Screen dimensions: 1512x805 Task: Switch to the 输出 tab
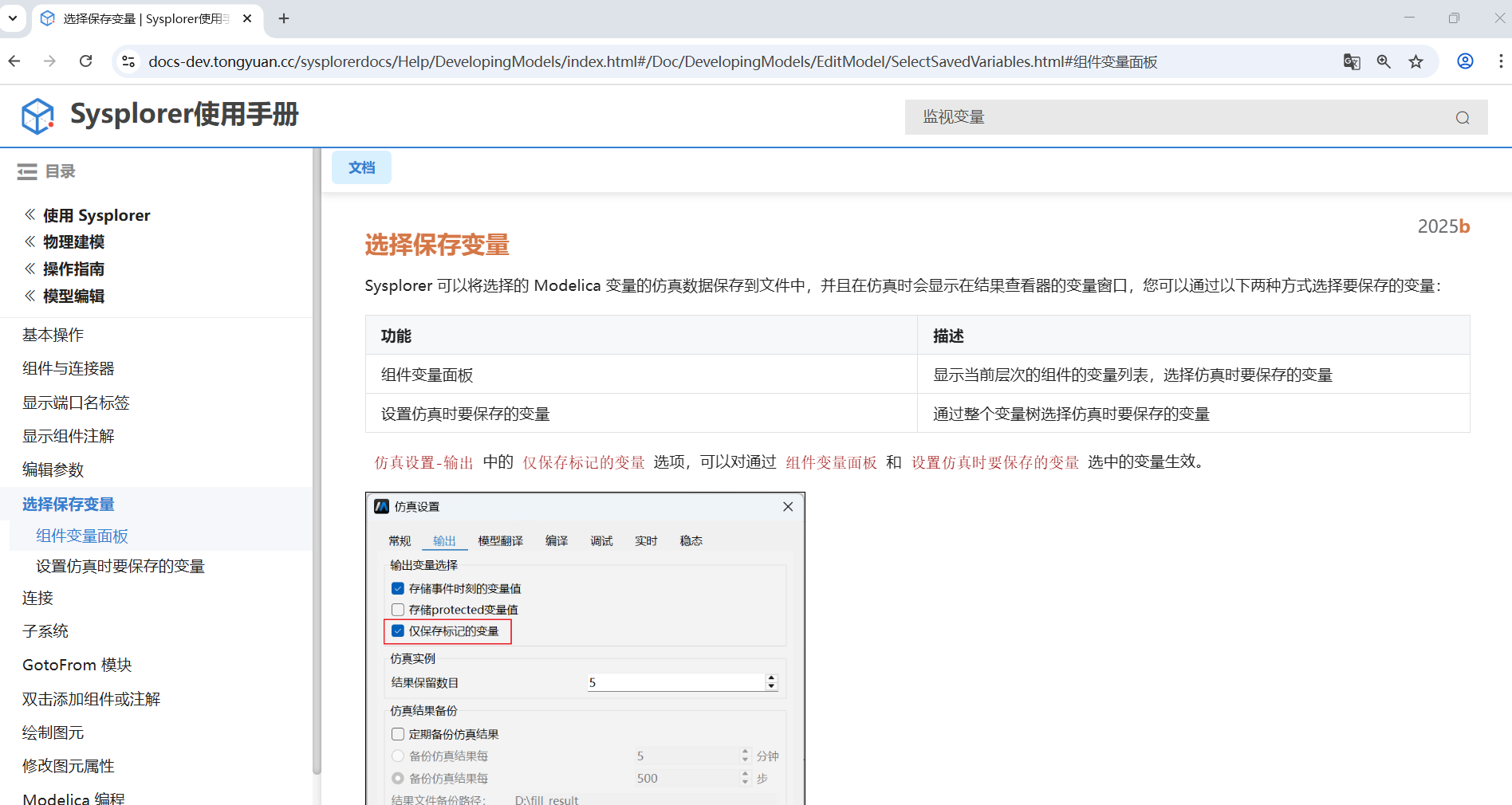coord(444,541)
